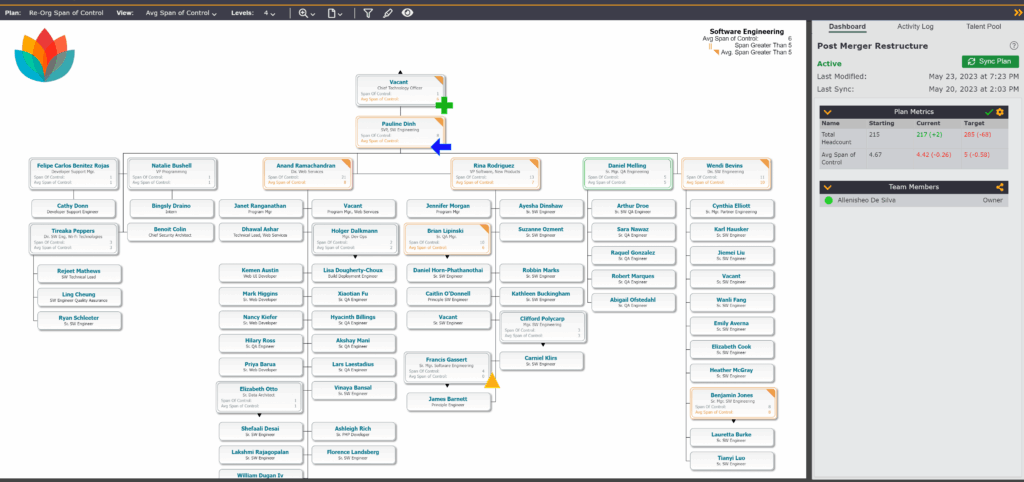1024x482 pixels.
Task: Toggle the eye visibility icon in toolbar
Action: [407, 13]
